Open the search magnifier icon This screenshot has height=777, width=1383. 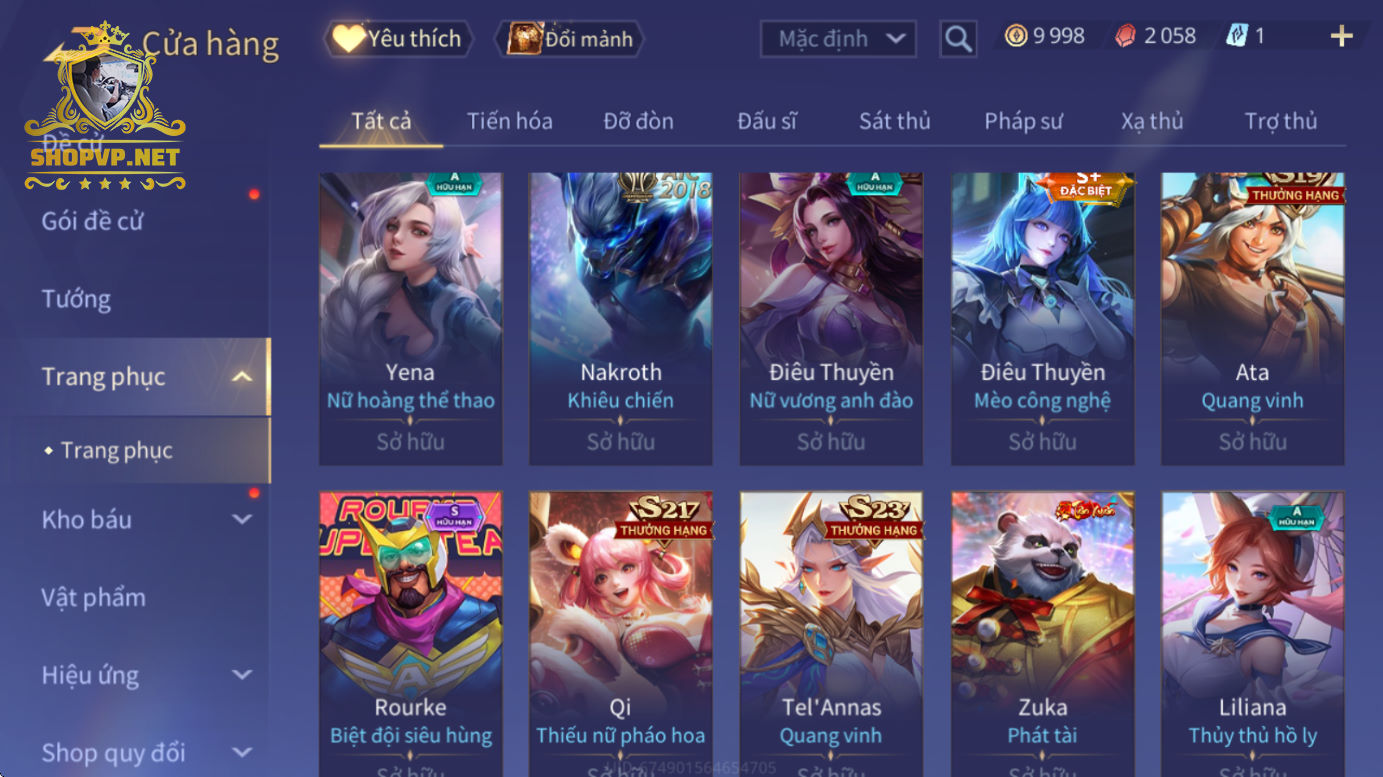click(x=958, y=39)
